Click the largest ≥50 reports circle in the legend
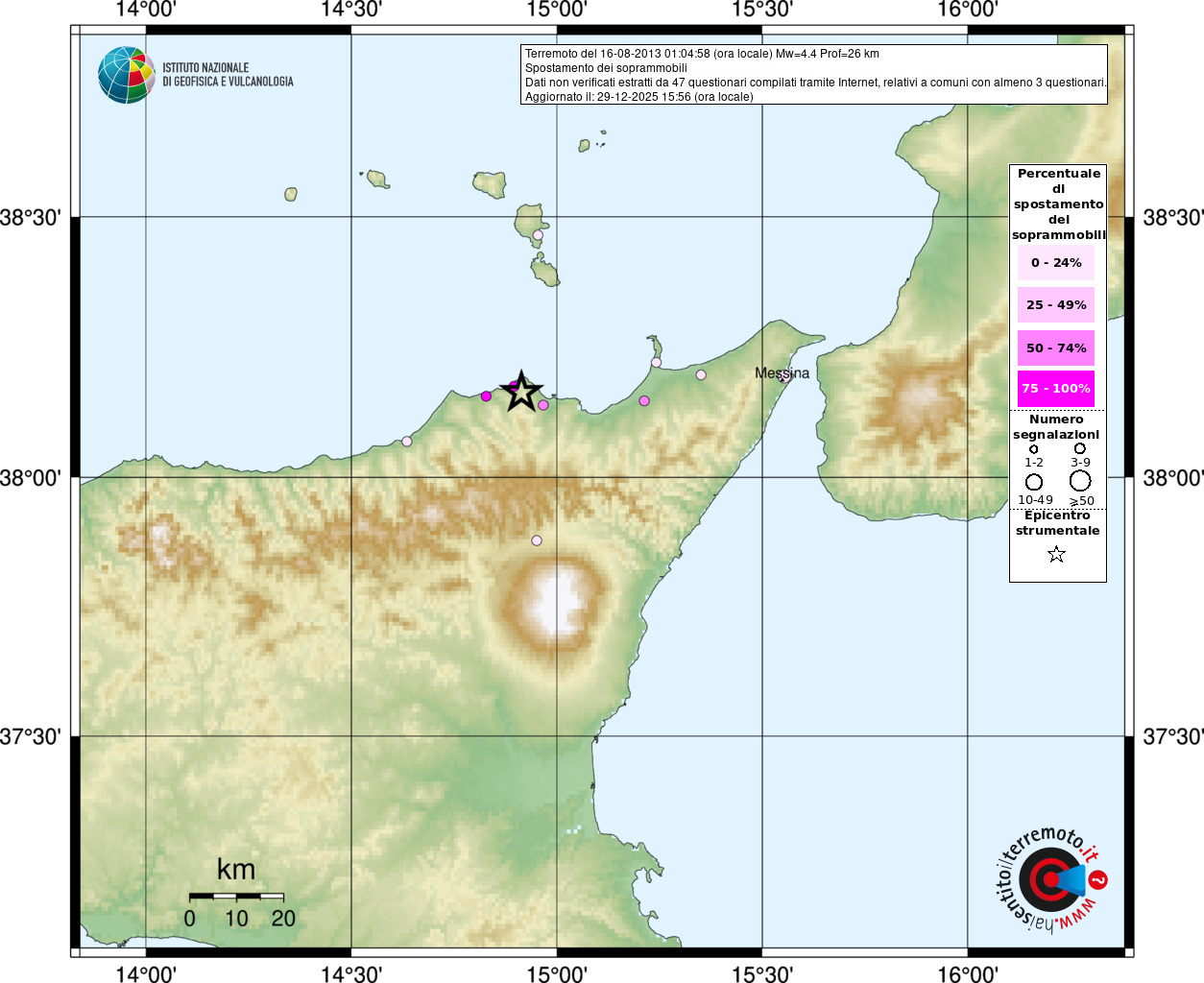 [1080, 481]
